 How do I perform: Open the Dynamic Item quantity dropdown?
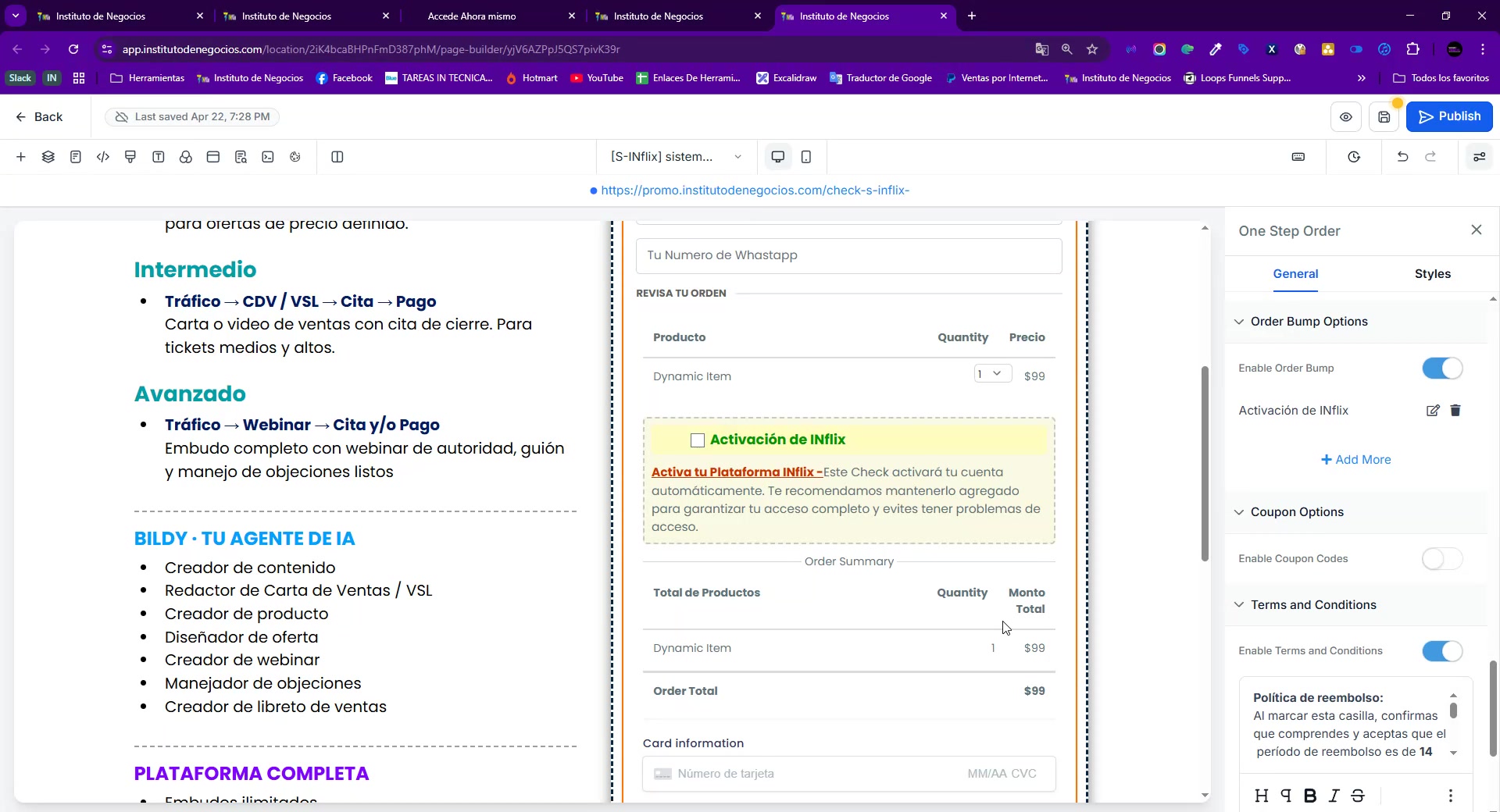click(992, 374)
